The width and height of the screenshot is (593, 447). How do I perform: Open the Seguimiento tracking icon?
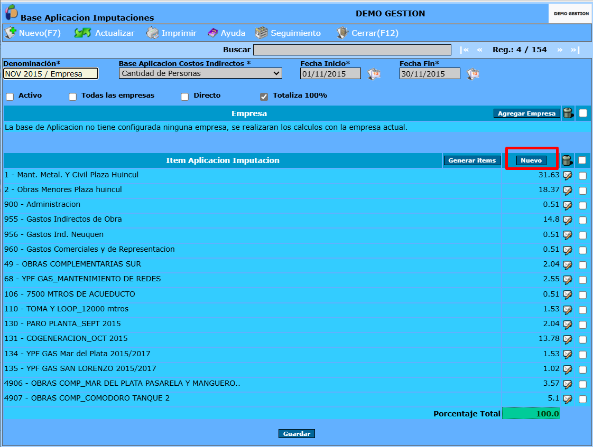click(x=261, y=33)
